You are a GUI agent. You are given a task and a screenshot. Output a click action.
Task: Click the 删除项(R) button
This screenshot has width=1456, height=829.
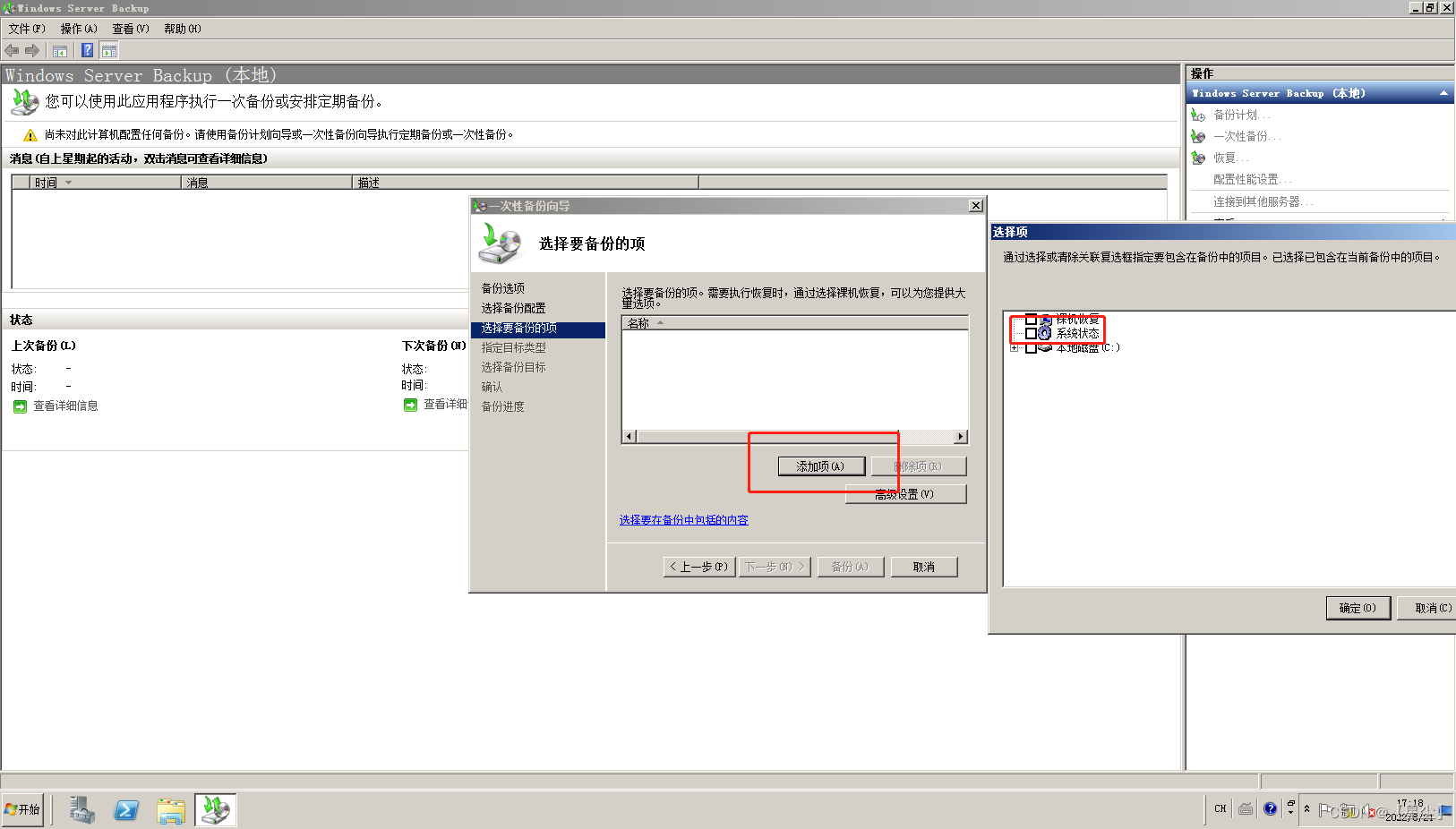(x=919, y=466)
